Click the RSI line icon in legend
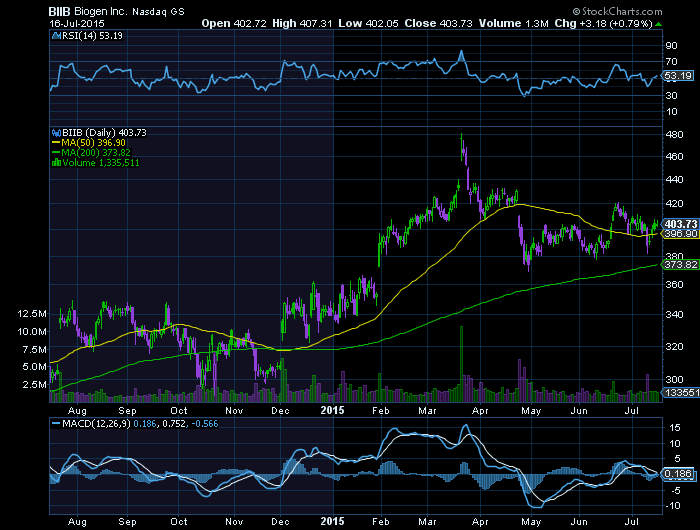The height and width of the screenshot is (530, 700). [x=56, y=36]
